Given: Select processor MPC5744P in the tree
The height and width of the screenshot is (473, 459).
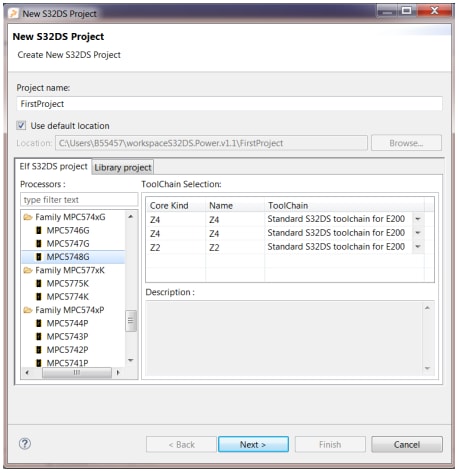Looking at the screenshot, I should click(x=67, y=323).
